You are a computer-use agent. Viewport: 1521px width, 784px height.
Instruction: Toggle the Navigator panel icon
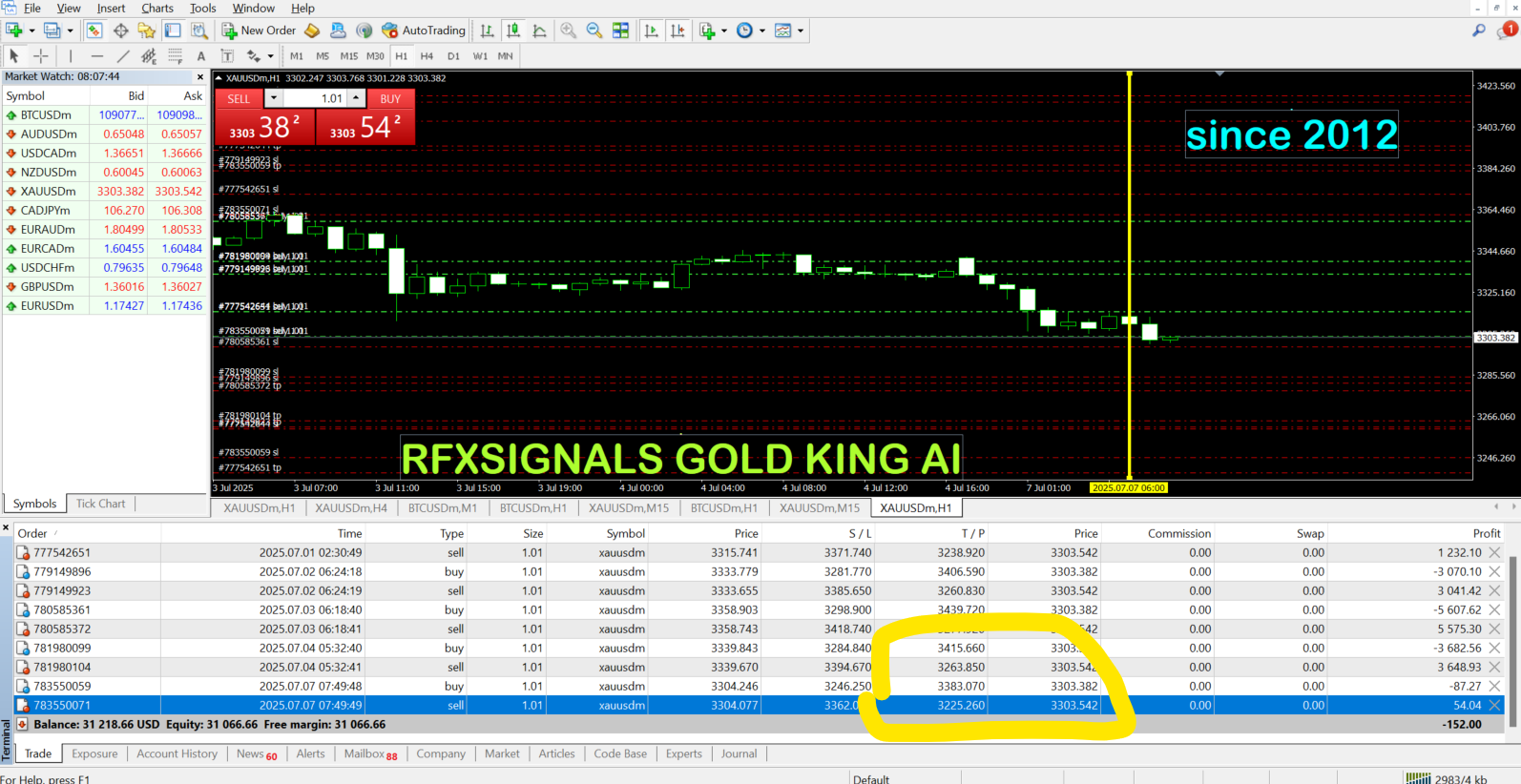tap(146, 31)
